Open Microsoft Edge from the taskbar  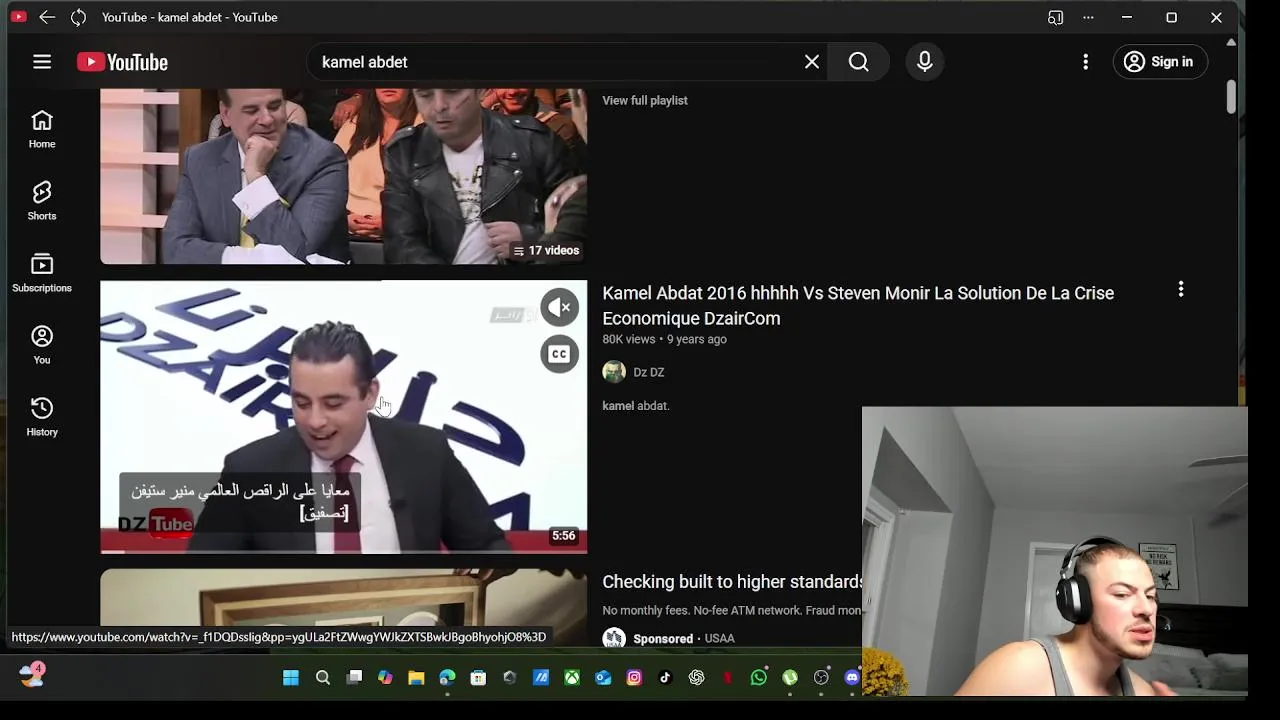point(447,678)
